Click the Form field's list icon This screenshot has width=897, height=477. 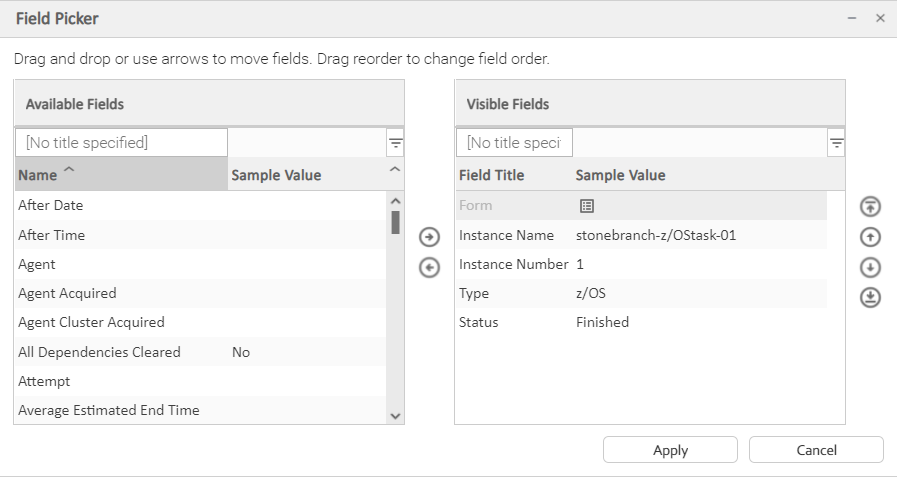coord(587,206)
